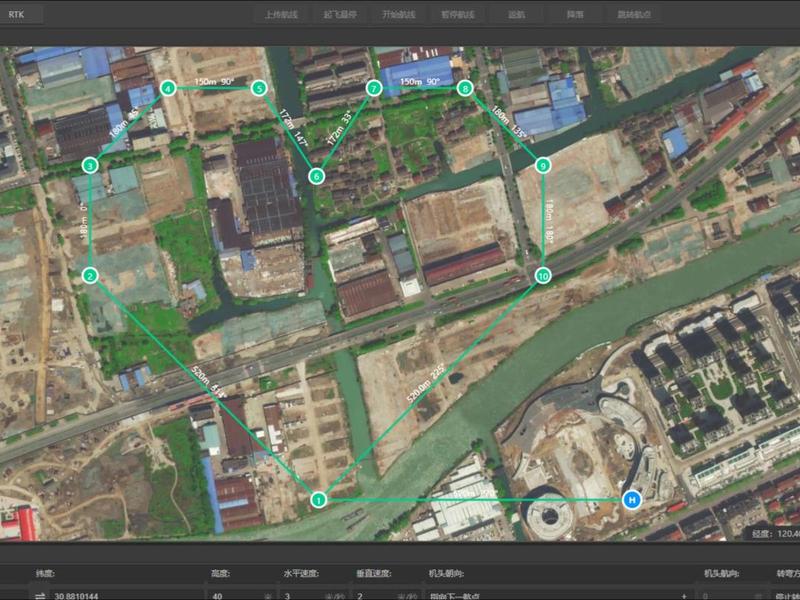Screen dimensions: 800x600
Task: Click the 机头航向 heading angle field showing 0
Action: 733,595
